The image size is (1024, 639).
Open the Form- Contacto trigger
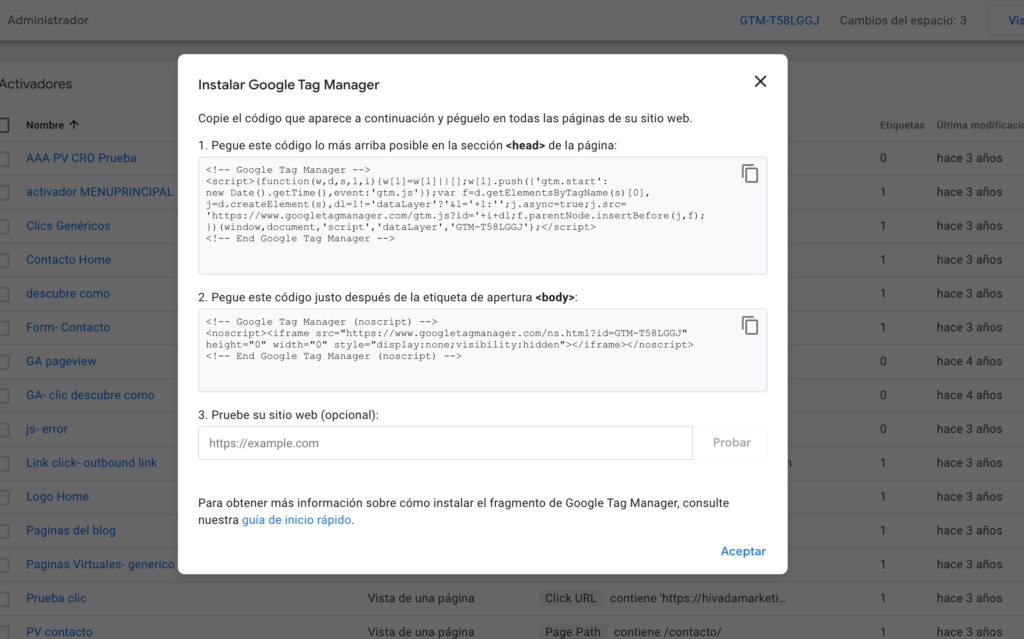[x=68, y=327]
